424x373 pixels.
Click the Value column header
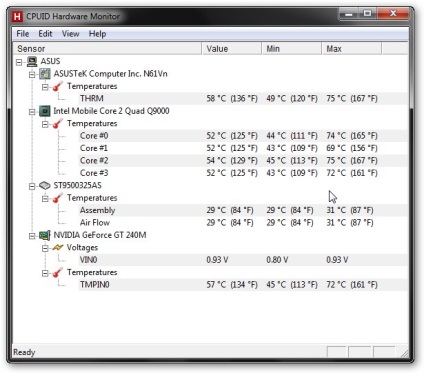point(232,49)
